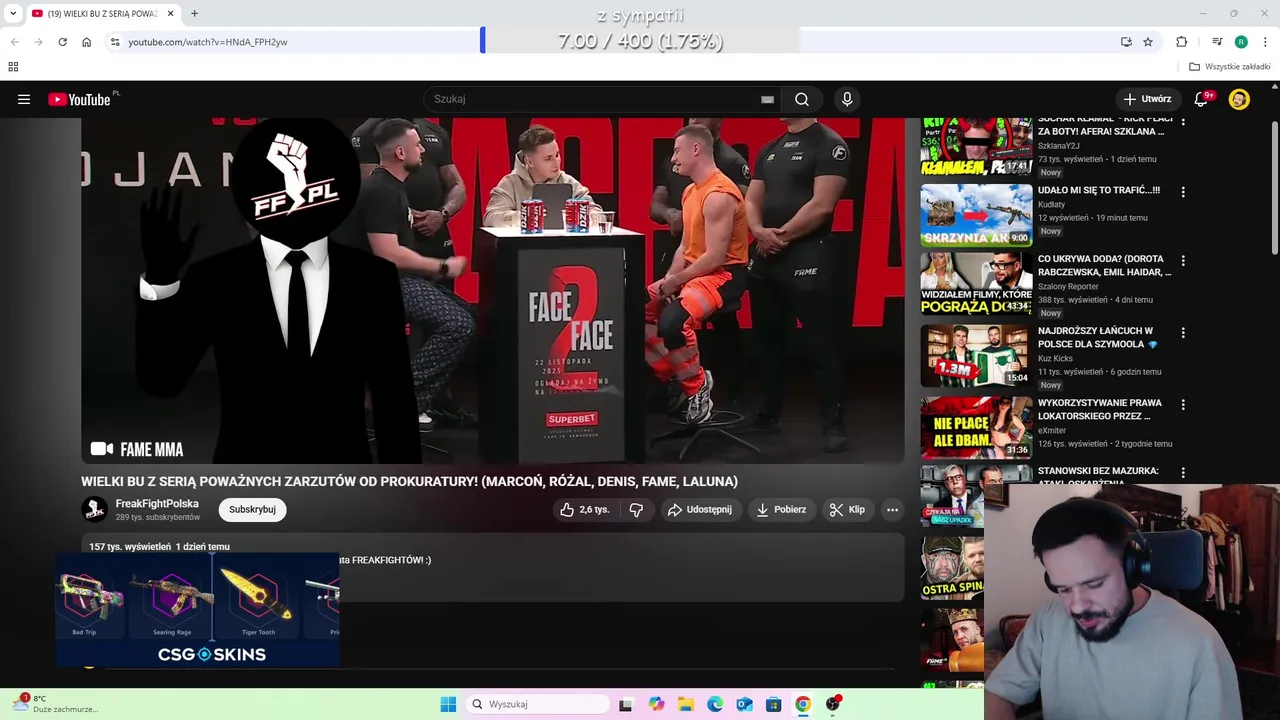The image size is (1280, 720).
Task: Open options for SUCHAR KŁAMAŁ video
Action: coord(1183,122)
